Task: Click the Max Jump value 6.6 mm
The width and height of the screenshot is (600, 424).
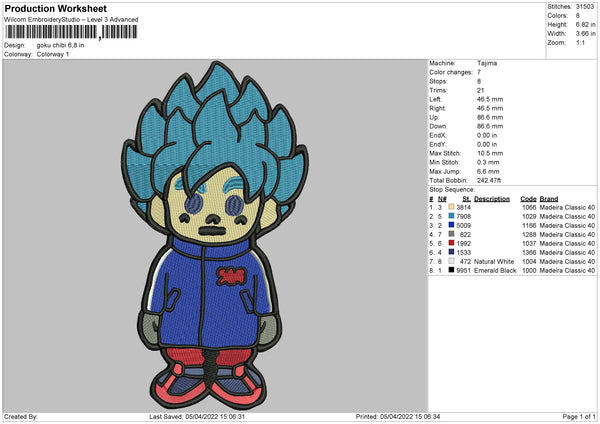Action: click(x=488, y=172)
